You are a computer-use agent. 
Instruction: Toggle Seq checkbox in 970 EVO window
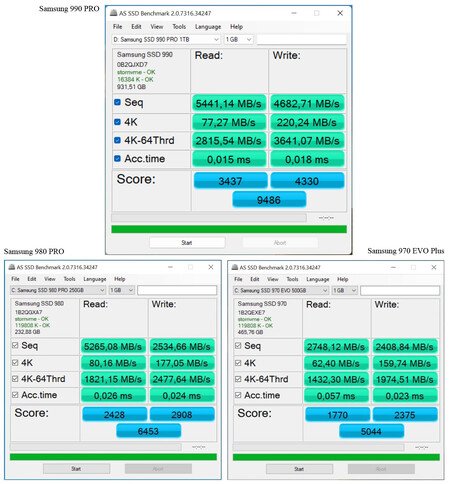[238, 345]
